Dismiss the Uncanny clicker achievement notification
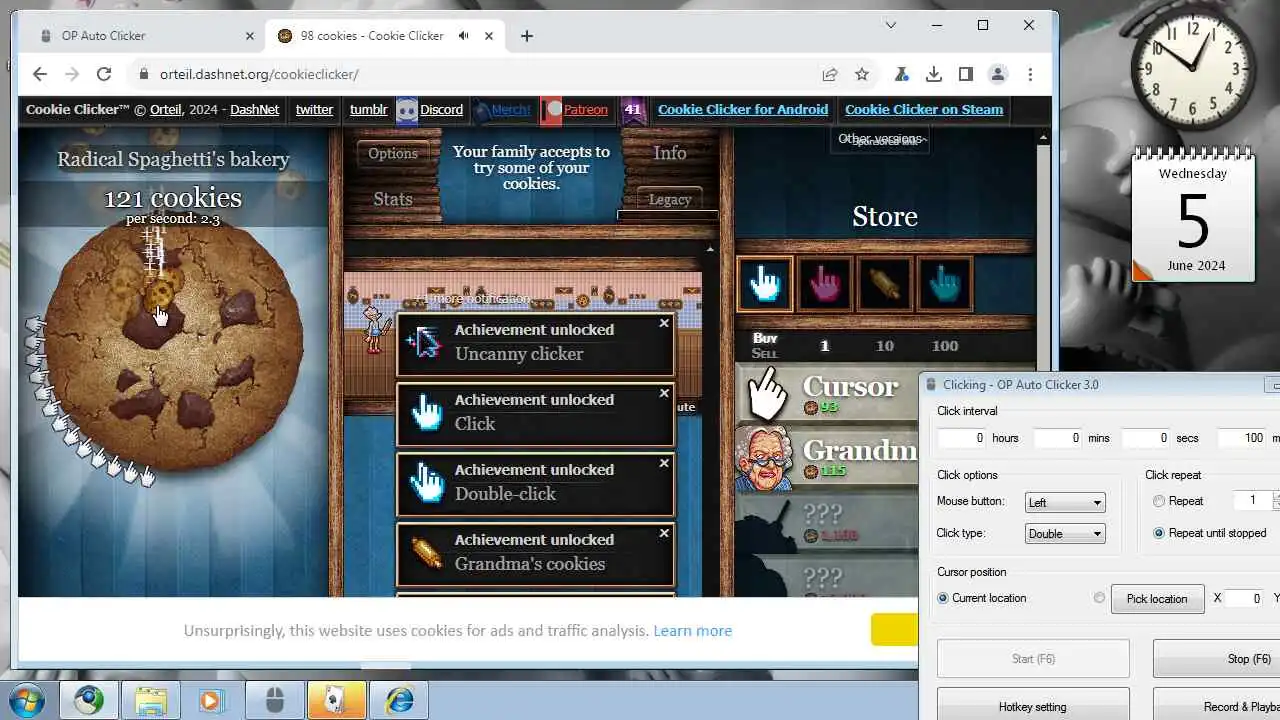This screenshot has width=1280, height=720. click(x=664, y=324)
